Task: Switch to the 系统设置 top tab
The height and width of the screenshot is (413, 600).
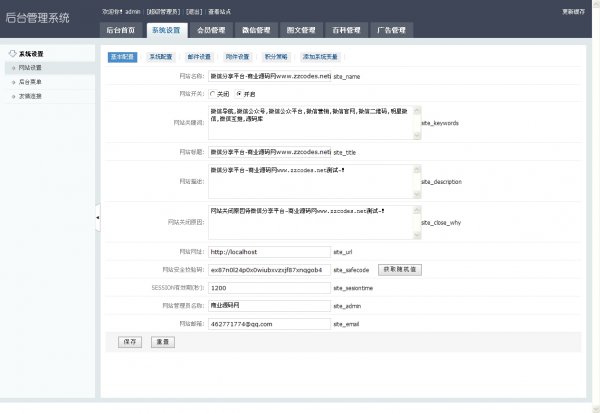Action: (166, 30)
